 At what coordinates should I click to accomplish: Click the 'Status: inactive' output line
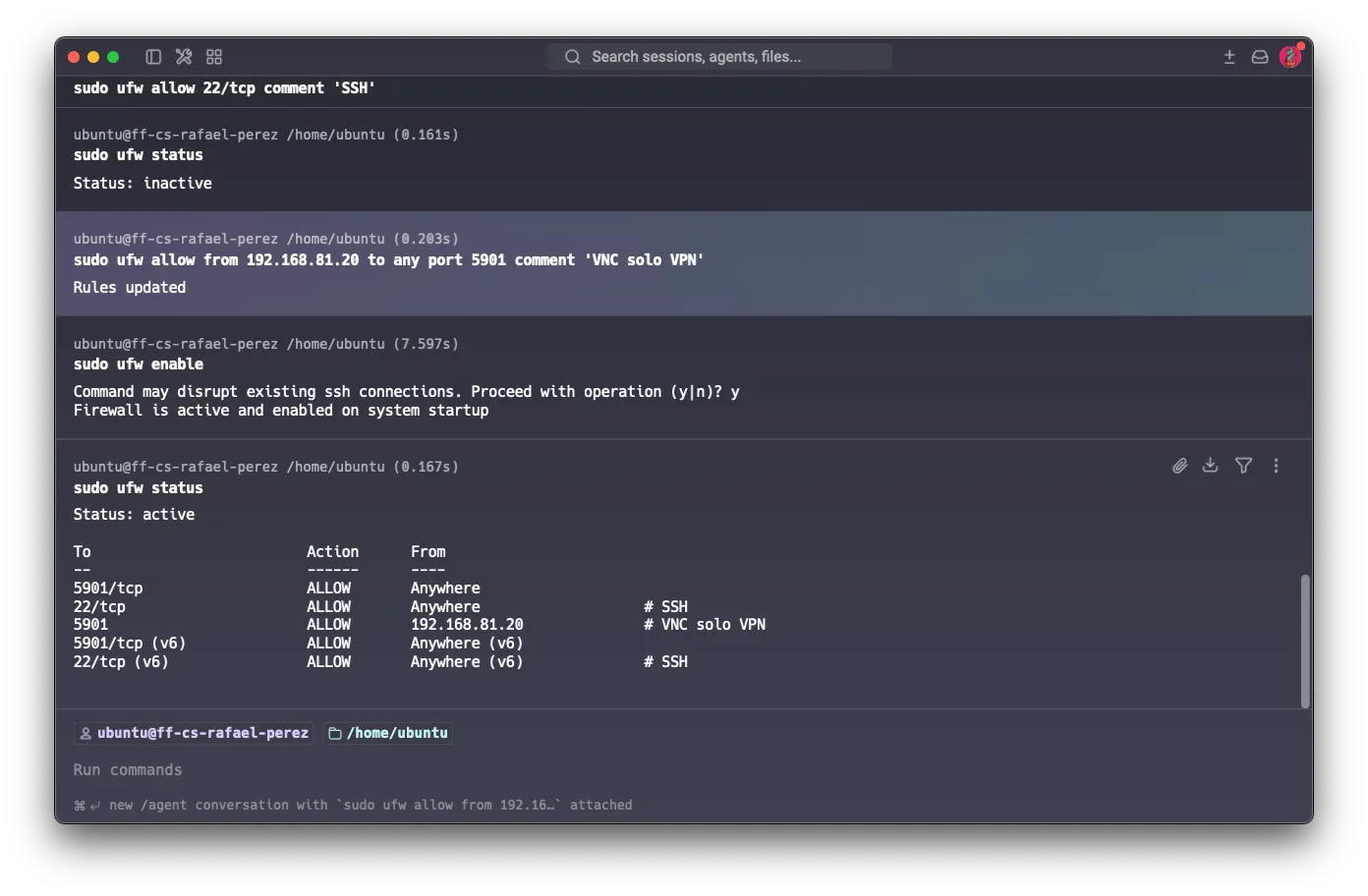tap(142, 184)
